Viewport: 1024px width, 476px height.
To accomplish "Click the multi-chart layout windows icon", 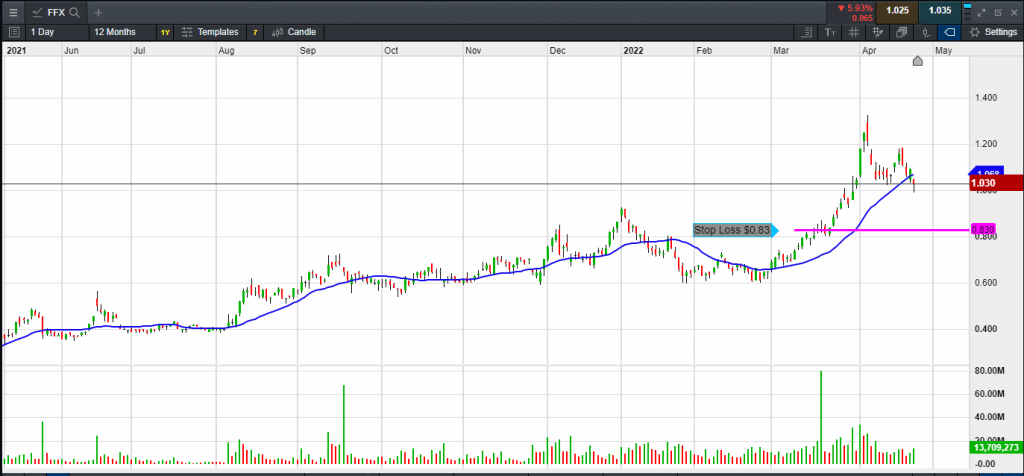I will 900,32.
